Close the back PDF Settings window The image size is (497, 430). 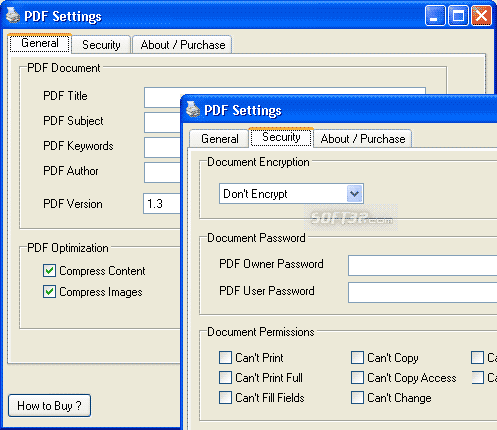tap(481, 16)
